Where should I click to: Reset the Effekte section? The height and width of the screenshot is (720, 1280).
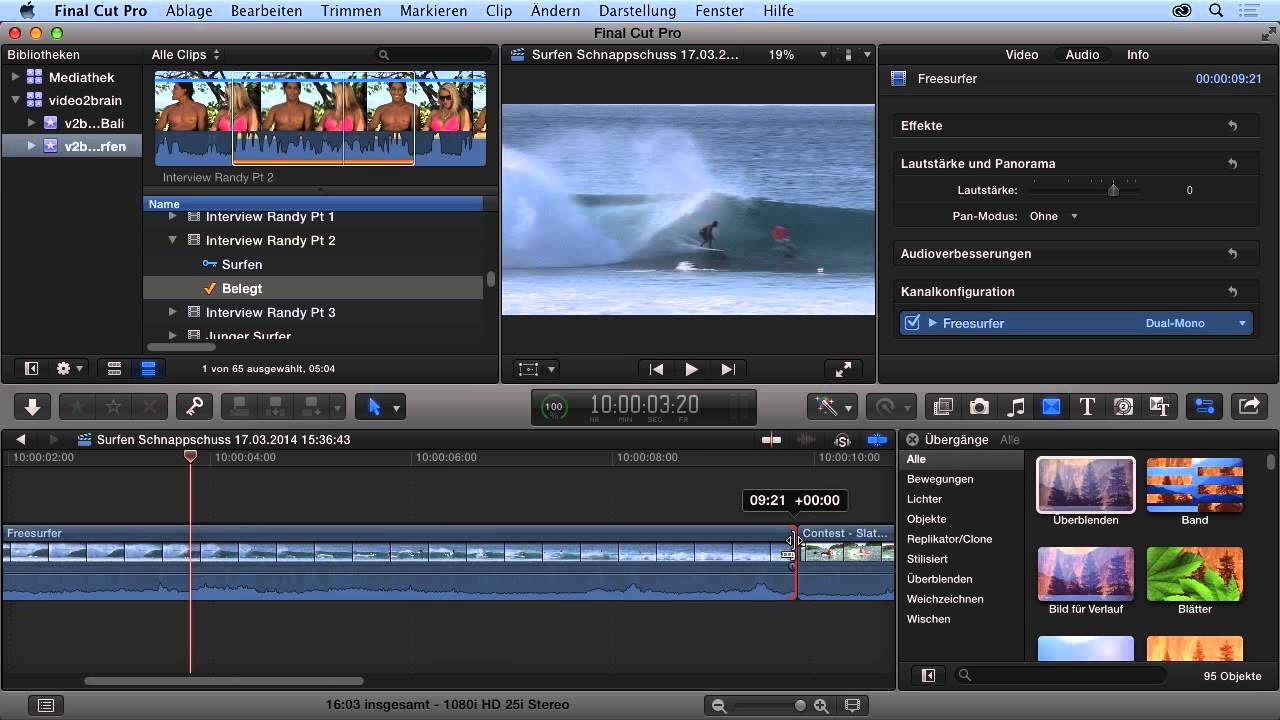pyautogui.click(x=1232, y=126)
